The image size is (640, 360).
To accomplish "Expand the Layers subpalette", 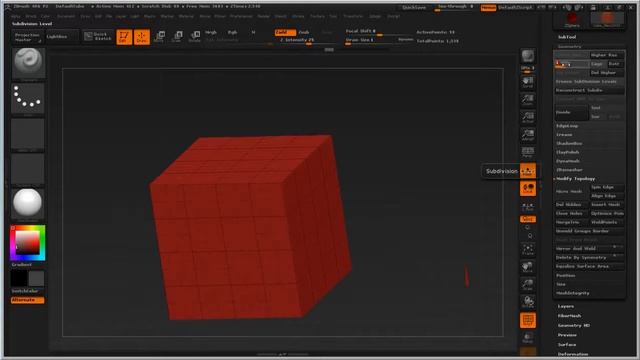I will coord(566,307).
